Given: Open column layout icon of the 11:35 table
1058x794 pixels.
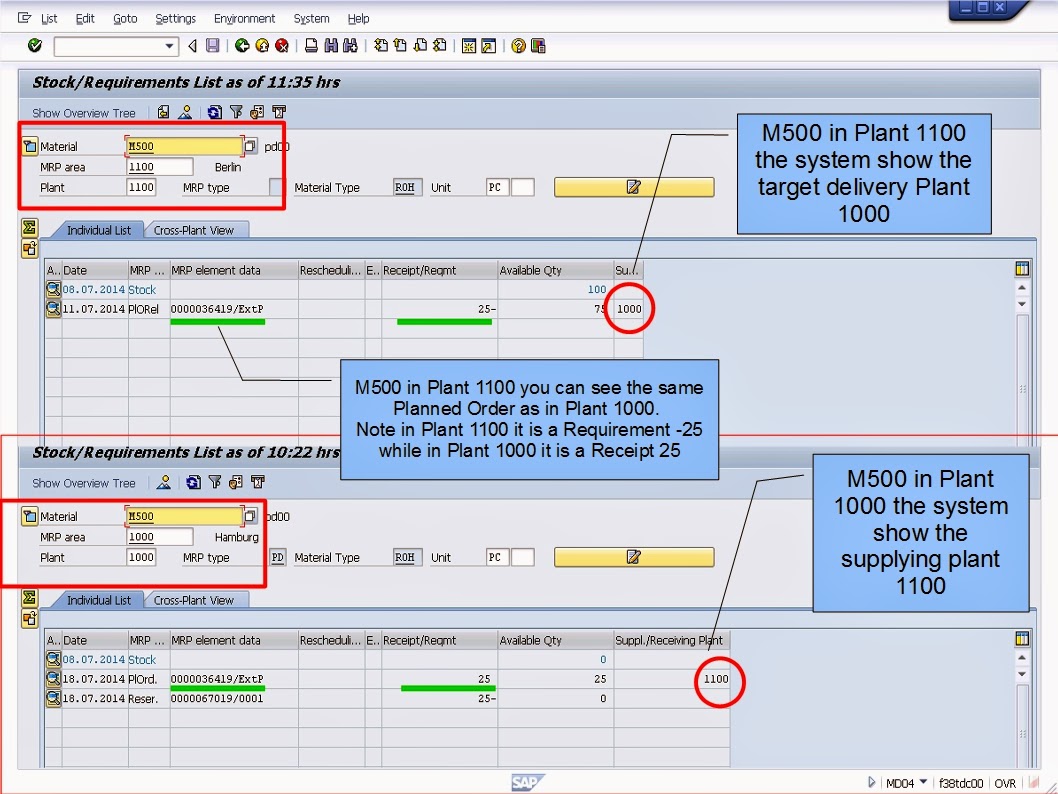Looking at the screenshot, I should 1022,268.
